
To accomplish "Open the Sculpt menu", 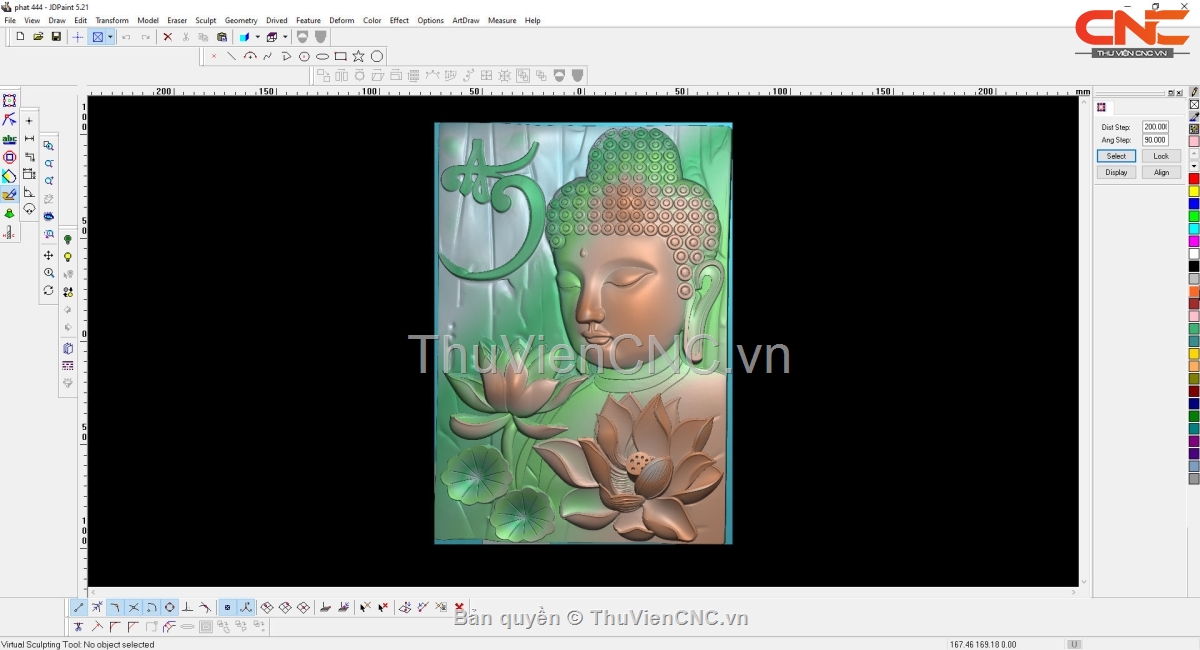I will pos(205,20).
